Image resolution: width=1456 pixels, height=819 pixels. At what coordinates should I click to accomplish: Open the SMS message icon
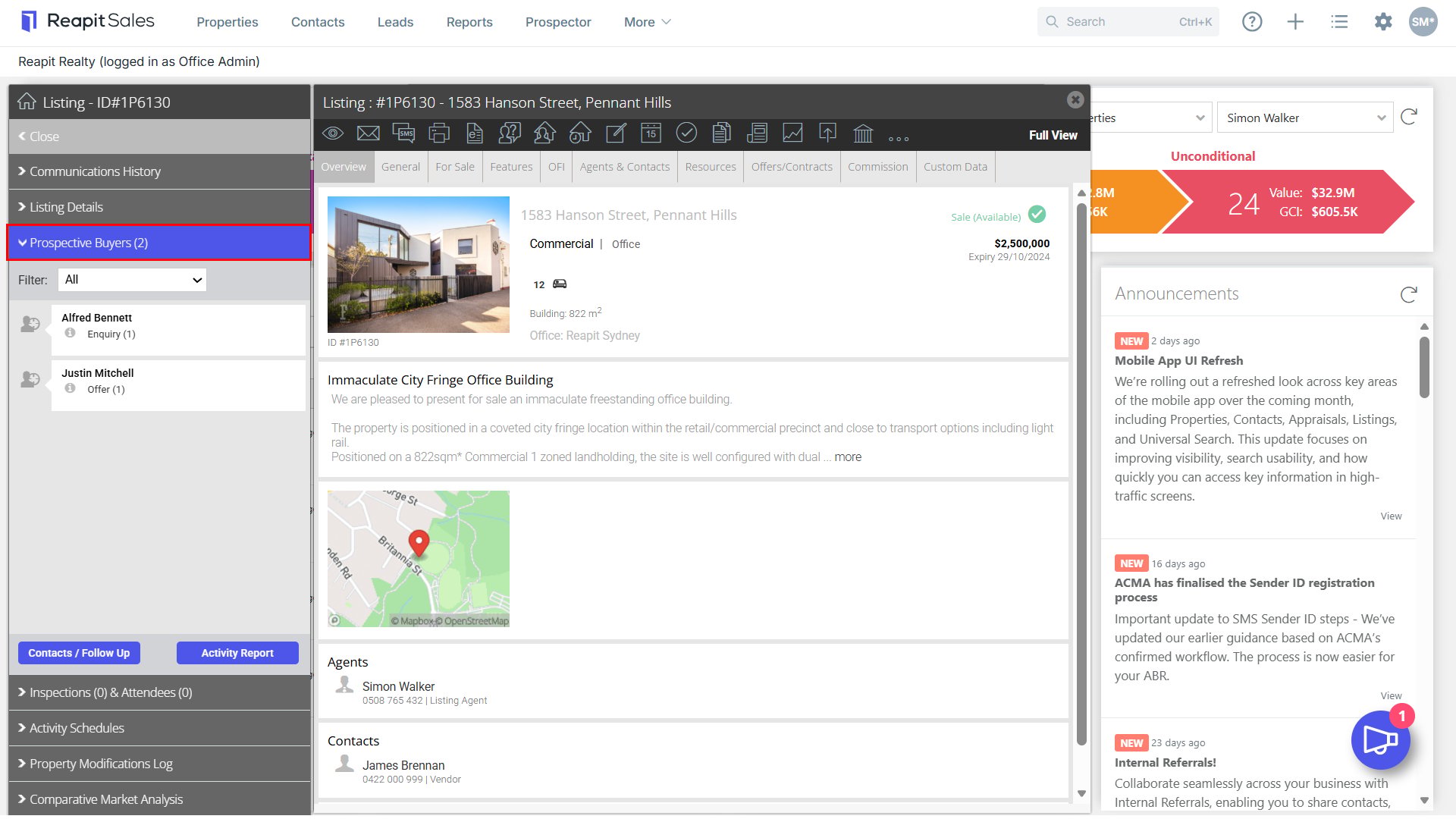click(x=403, y=134)
